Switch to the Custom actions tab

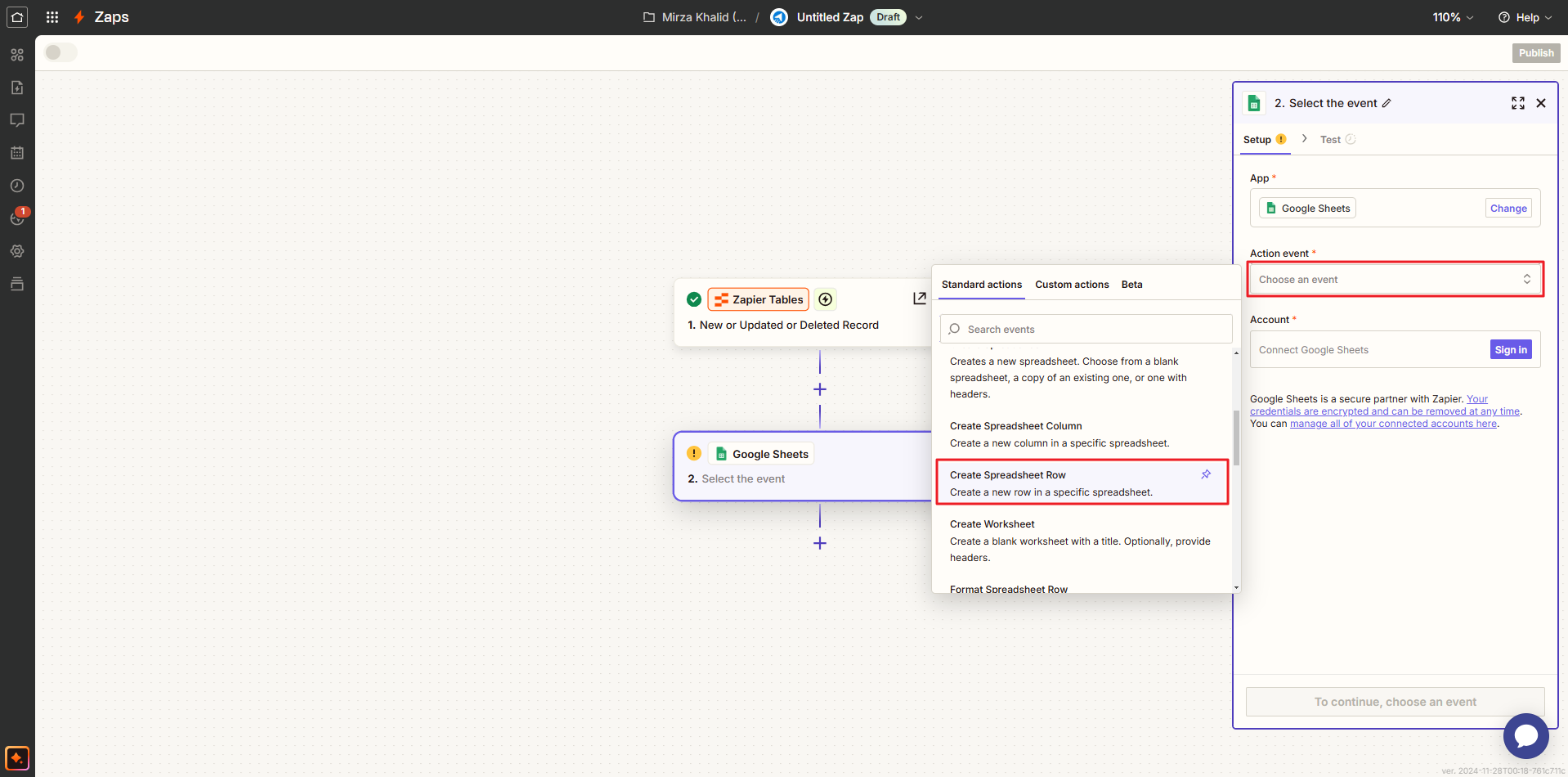tap(1072, 285)
